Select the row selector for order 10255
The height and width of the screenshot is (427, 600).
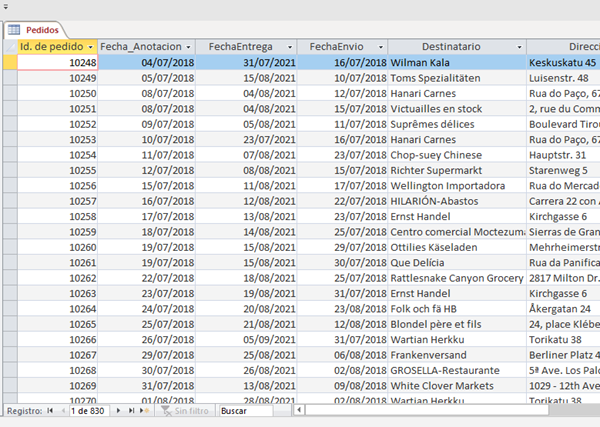pos(10,171)
